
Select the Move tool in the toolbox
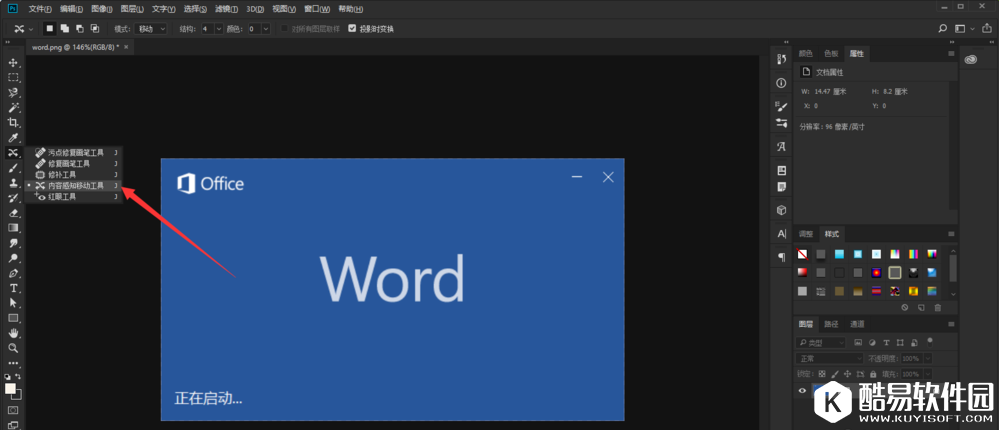click(x=13, y=62)
